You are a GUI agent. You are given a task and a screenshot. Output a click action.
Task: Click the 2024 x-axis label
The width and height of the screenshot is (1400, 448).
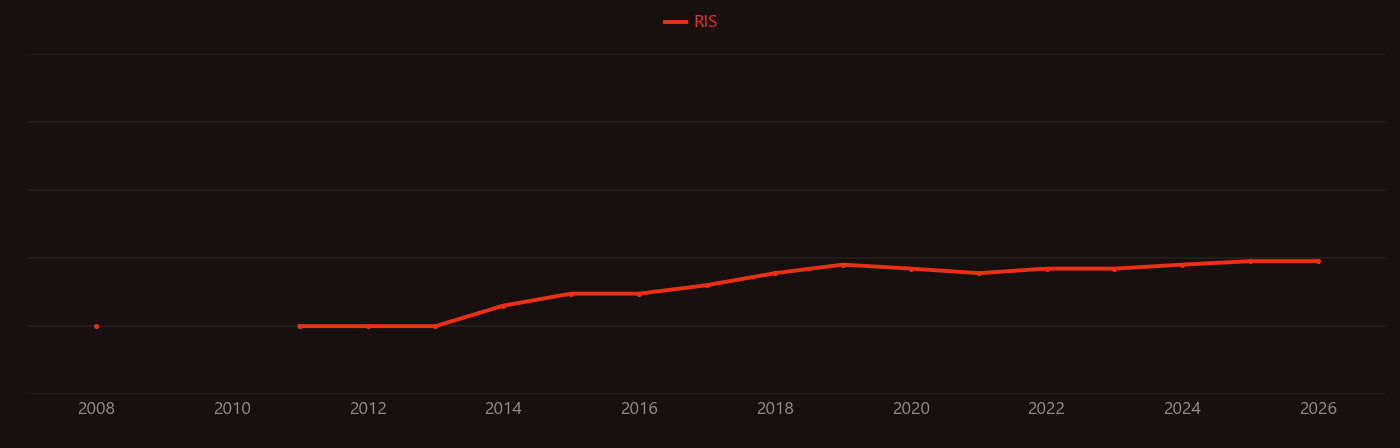click(x=1182, y=409)
